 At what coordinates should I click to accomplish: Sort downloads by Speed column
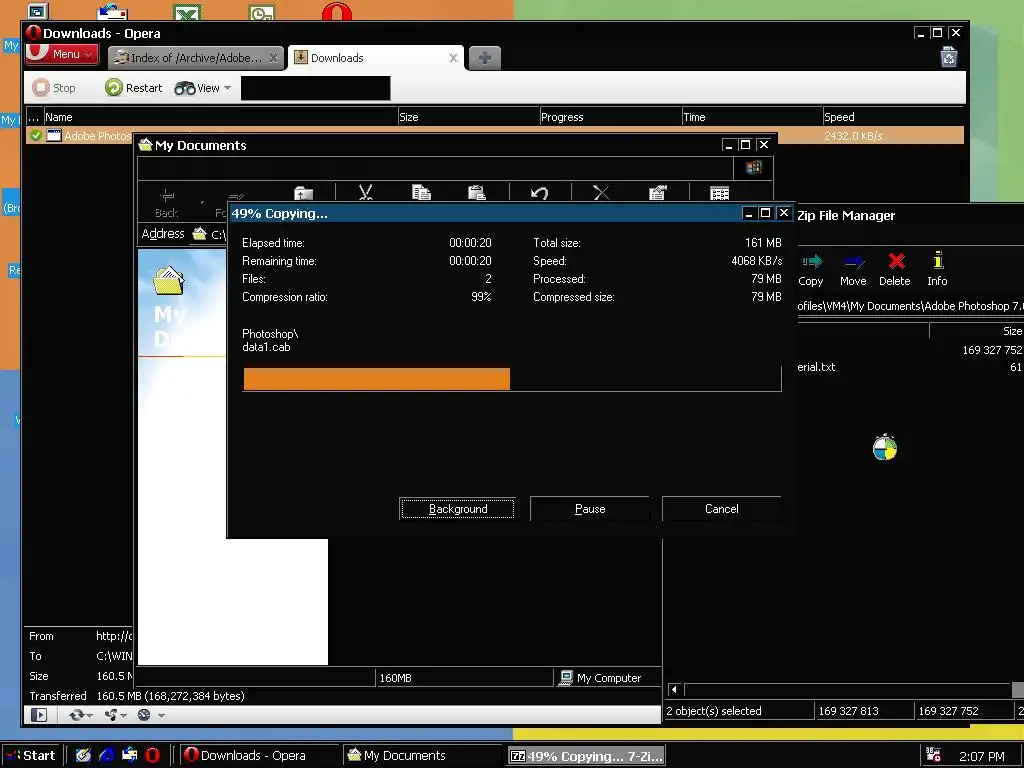(893, 117)
